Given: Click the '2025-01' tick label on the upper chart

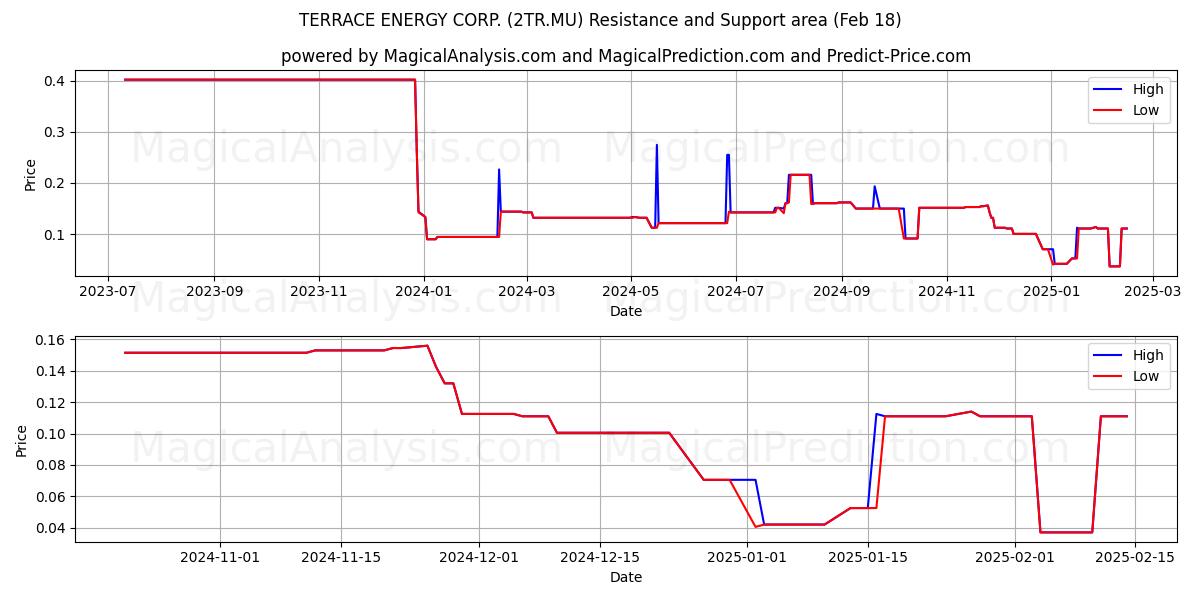Looking at the screenshot, I should [x=1052, y=291].
